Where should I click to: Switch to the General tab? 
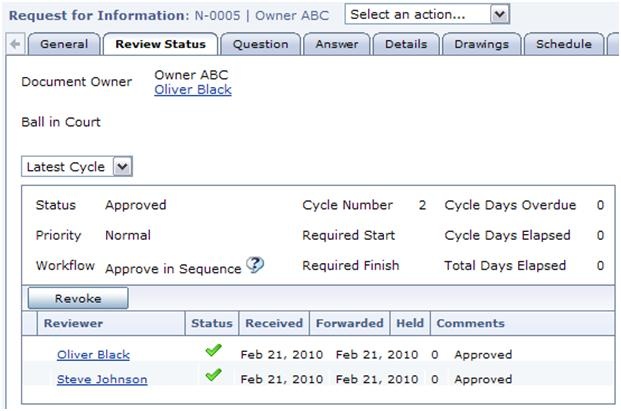pyautogui.click(x=64, y=44)
